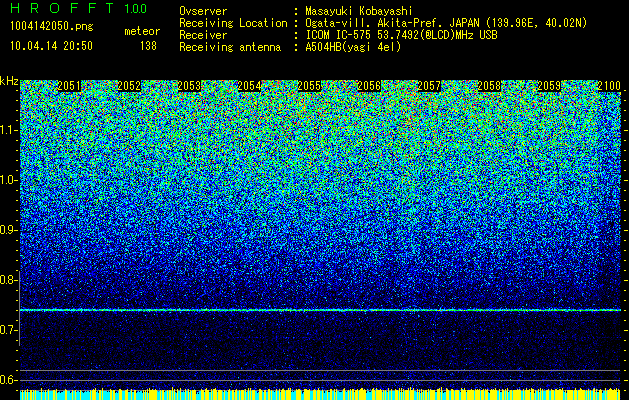Click the 0.8 kHz axis label
The image size is (629, 400).
8,280
